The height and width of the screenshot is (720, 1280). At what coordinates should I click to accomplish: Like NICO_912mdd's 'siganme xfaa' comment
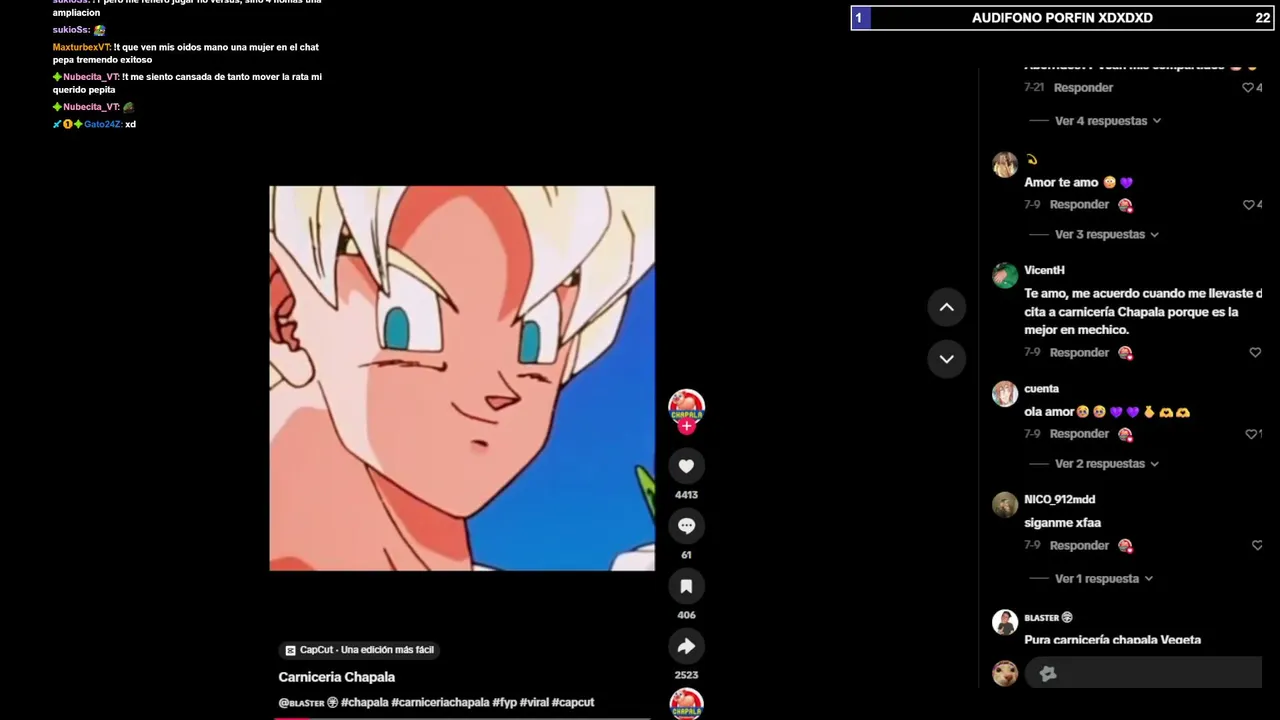[x=1257, y=546]
